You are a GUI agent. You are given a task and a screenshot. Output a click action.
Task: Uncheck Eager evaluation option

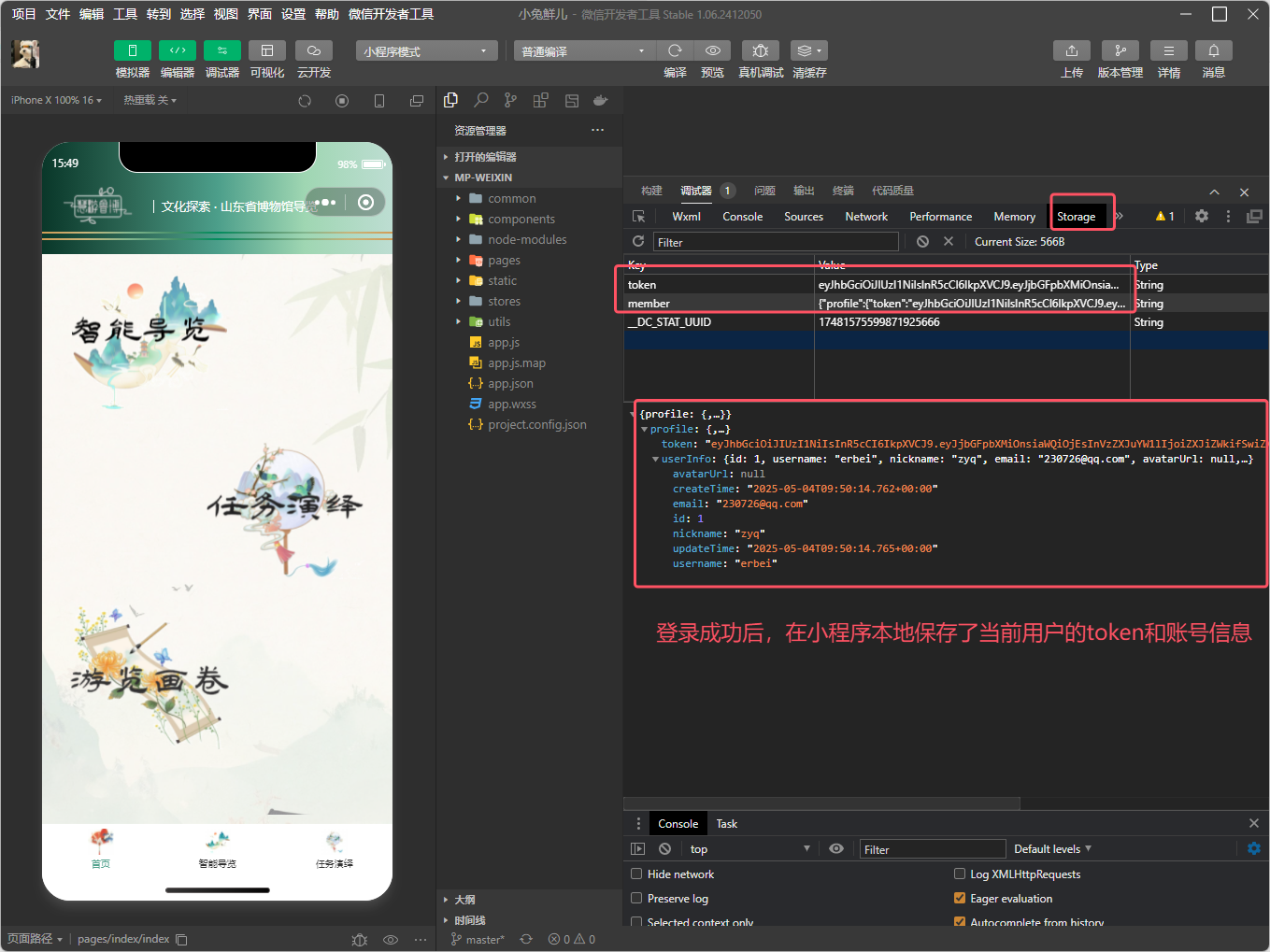point(960,898)
